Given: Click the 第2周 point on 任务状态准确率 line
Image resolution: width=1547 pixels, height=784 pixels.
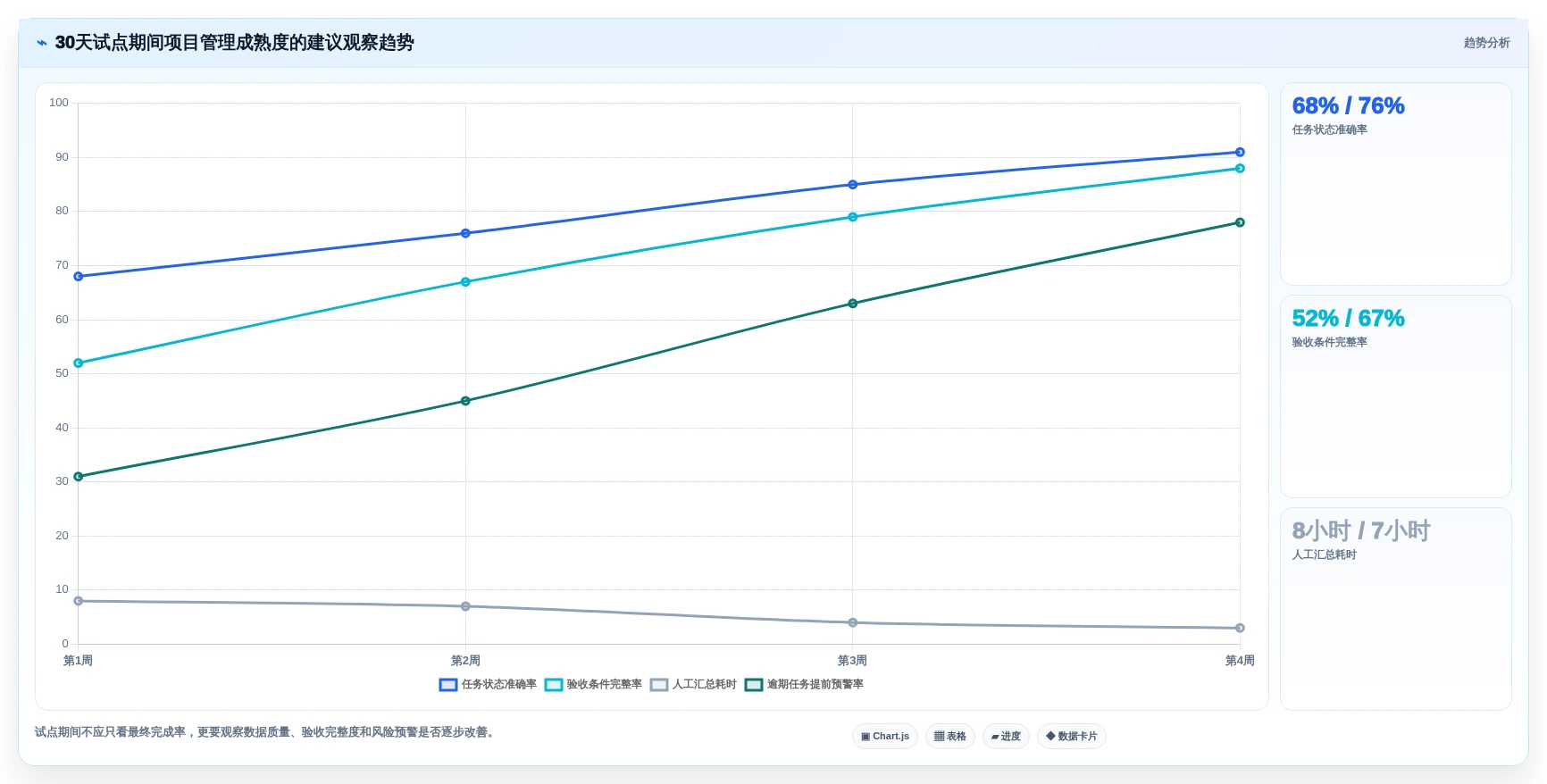Looking at the screenshot, I should [465, 234].
